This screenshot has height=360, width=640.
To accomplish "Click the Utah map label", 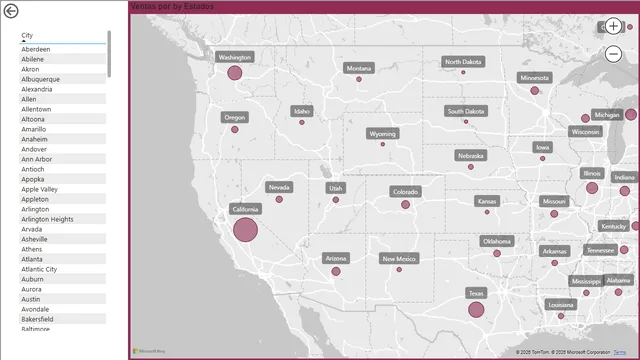I will point(336,188).
